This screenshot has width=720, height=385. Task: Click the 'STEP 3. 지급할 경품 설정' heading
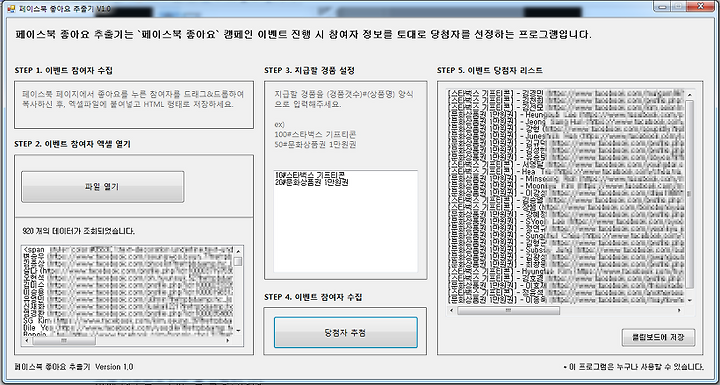[309, 70]
